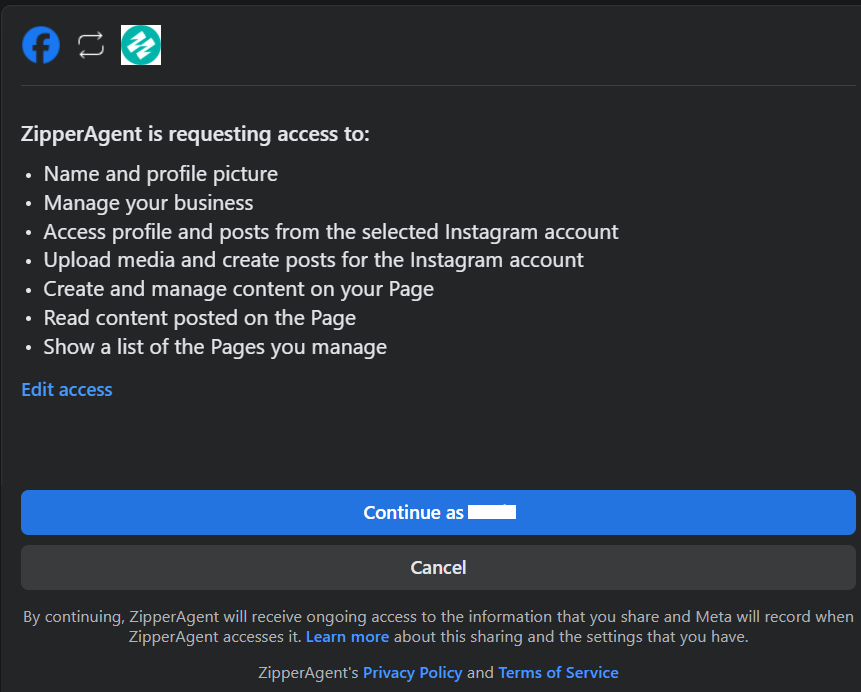Viewport: 861px width, 692px height.
Task: Click 'Access profile and posts' Instagram permission
Action: (331, 232)
